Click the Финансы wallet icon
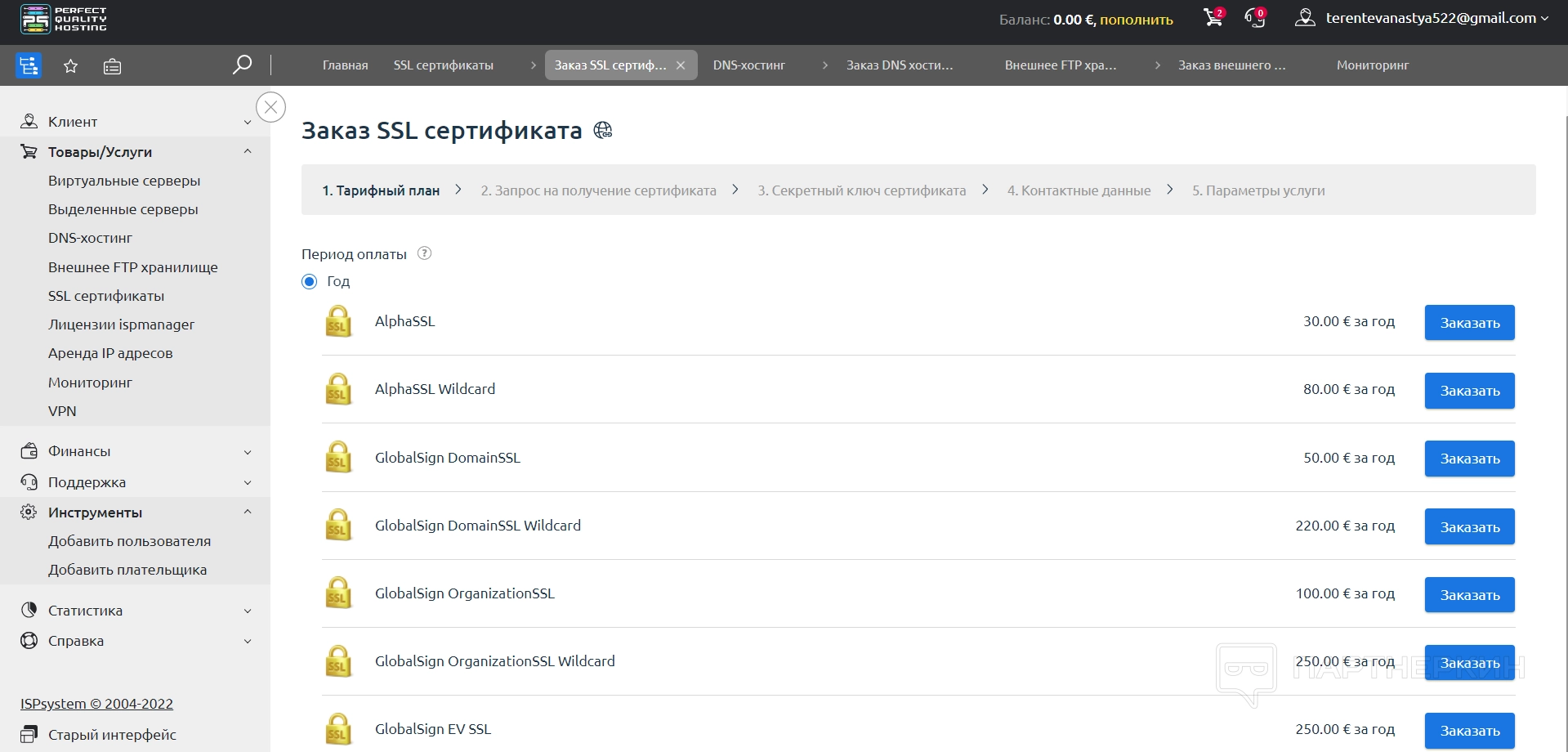The image size is (1568, 752). tap(29, 450)
